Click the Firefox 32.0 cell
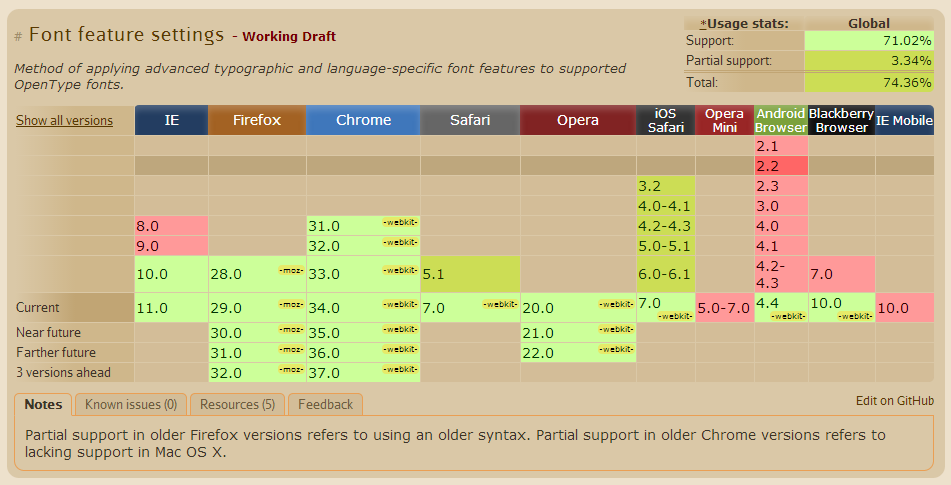Viewport: 951px width, 485px height. [257, 373]
